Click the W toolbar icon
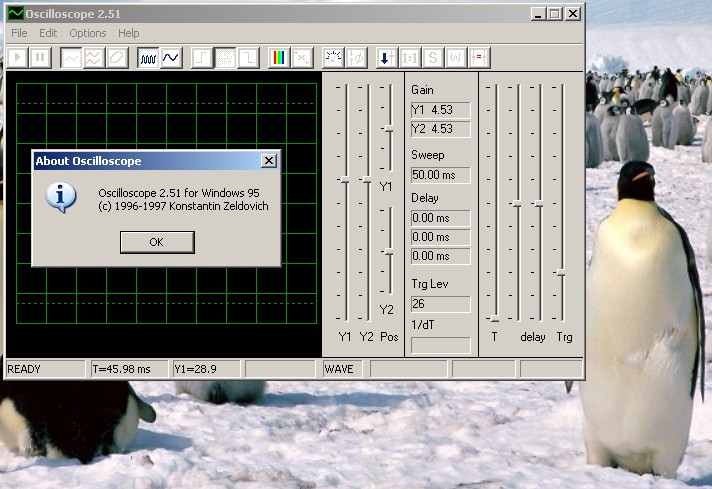This screenshot has width=712, height=489. (x=455, y=58)
